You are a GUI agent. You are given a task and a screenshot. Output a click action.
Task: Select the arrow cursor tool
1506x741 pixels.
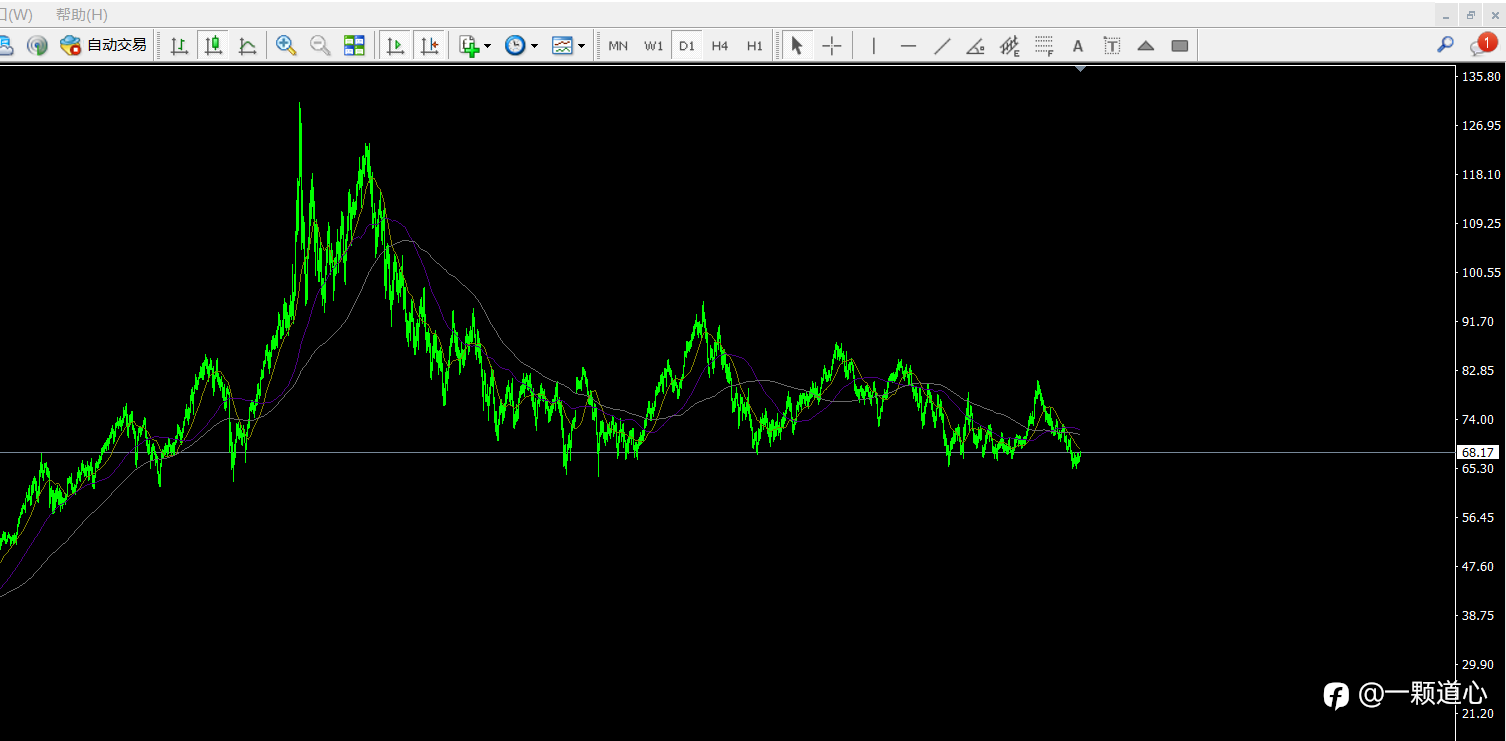tap(797, 45)
